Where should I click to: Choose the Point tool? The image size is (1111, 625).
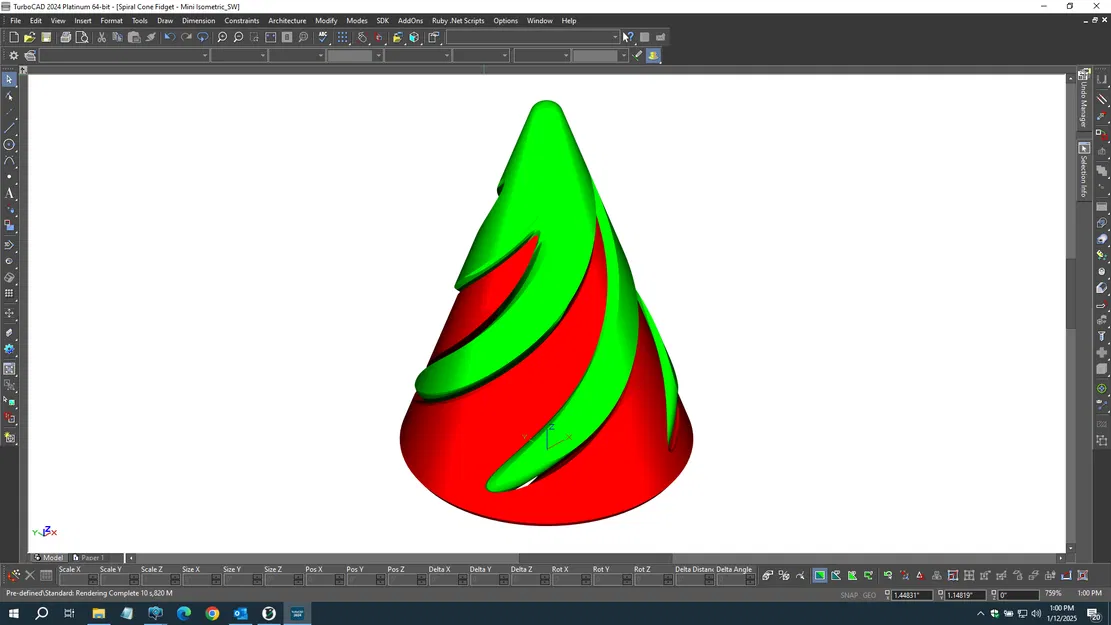(9, 177)
